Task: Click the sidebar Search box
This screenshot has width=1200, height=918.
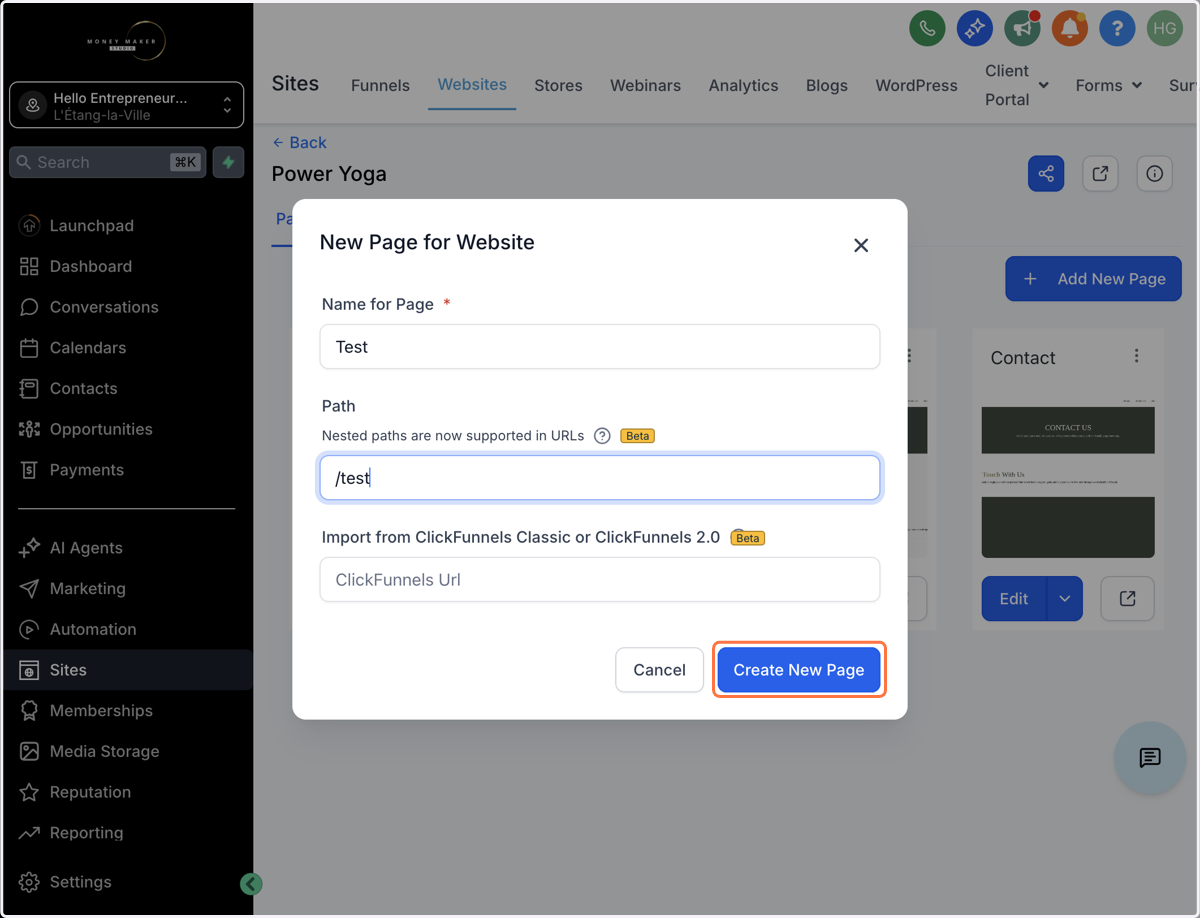Action: pos(108,162)
